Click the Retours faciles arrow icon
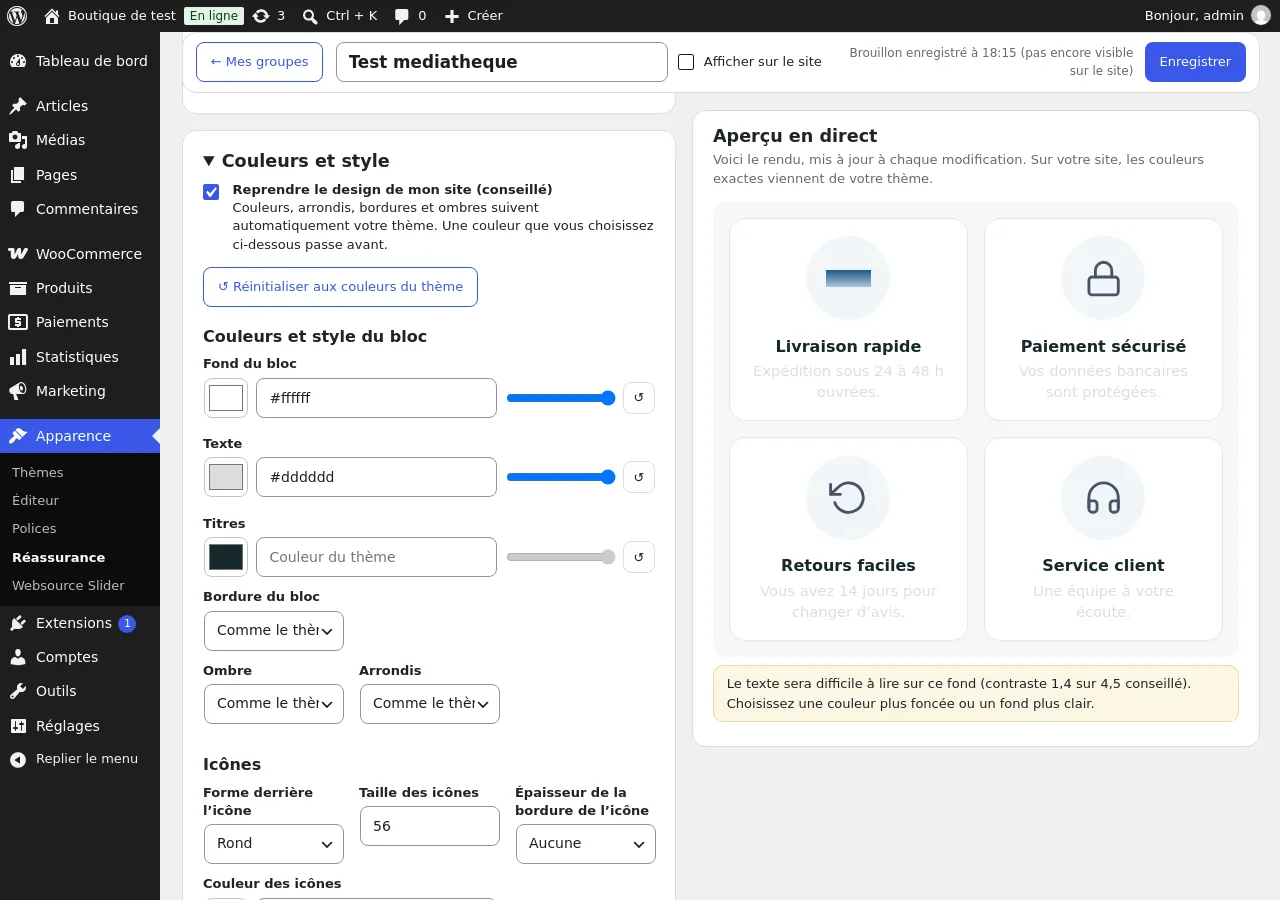The height and width of the screenshot is (900, 1280). [848, 497]
